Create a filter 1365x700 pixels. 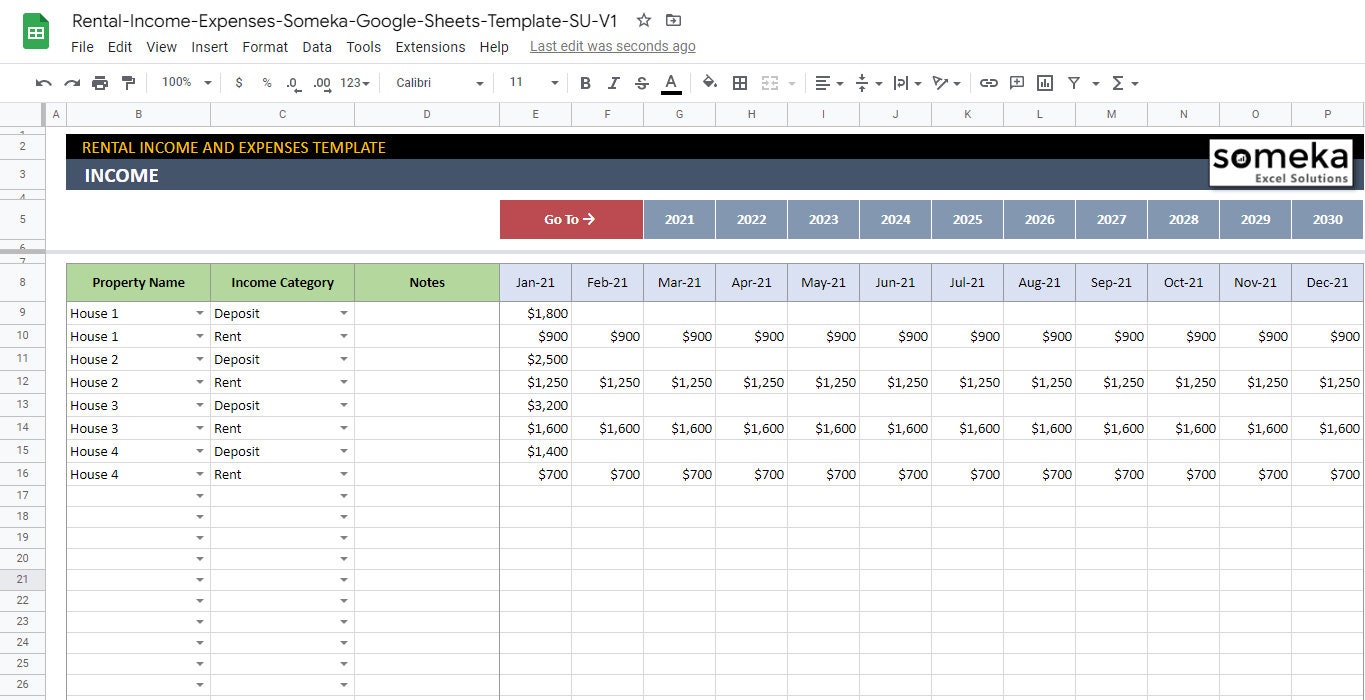pos(1072,83)
